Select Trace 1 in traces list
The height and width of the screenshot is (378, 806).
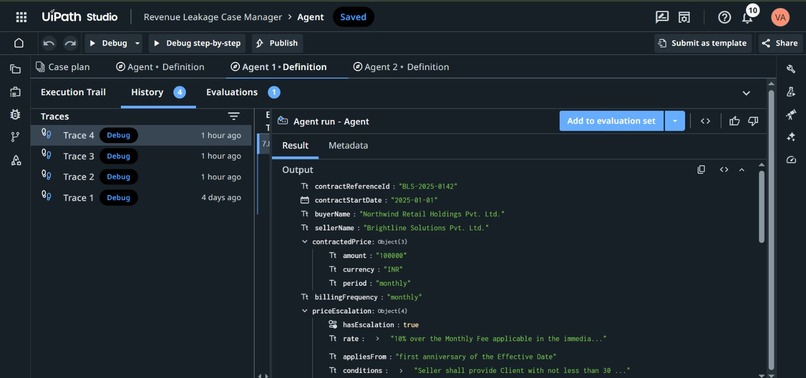coord(141,197)
